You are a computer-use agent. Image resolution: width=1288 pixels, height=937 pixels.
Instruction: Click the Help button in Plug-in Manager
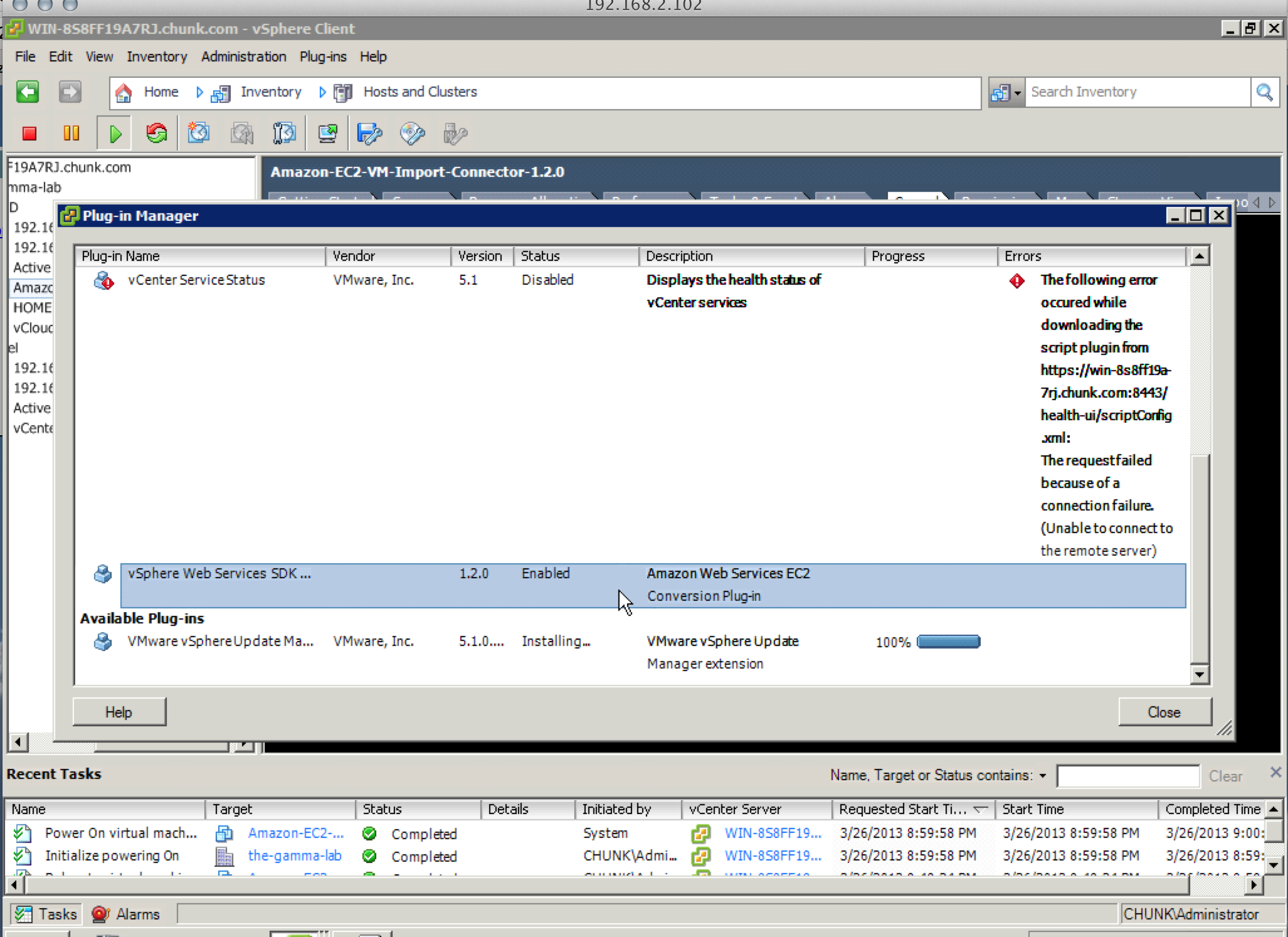coord(119,712)
